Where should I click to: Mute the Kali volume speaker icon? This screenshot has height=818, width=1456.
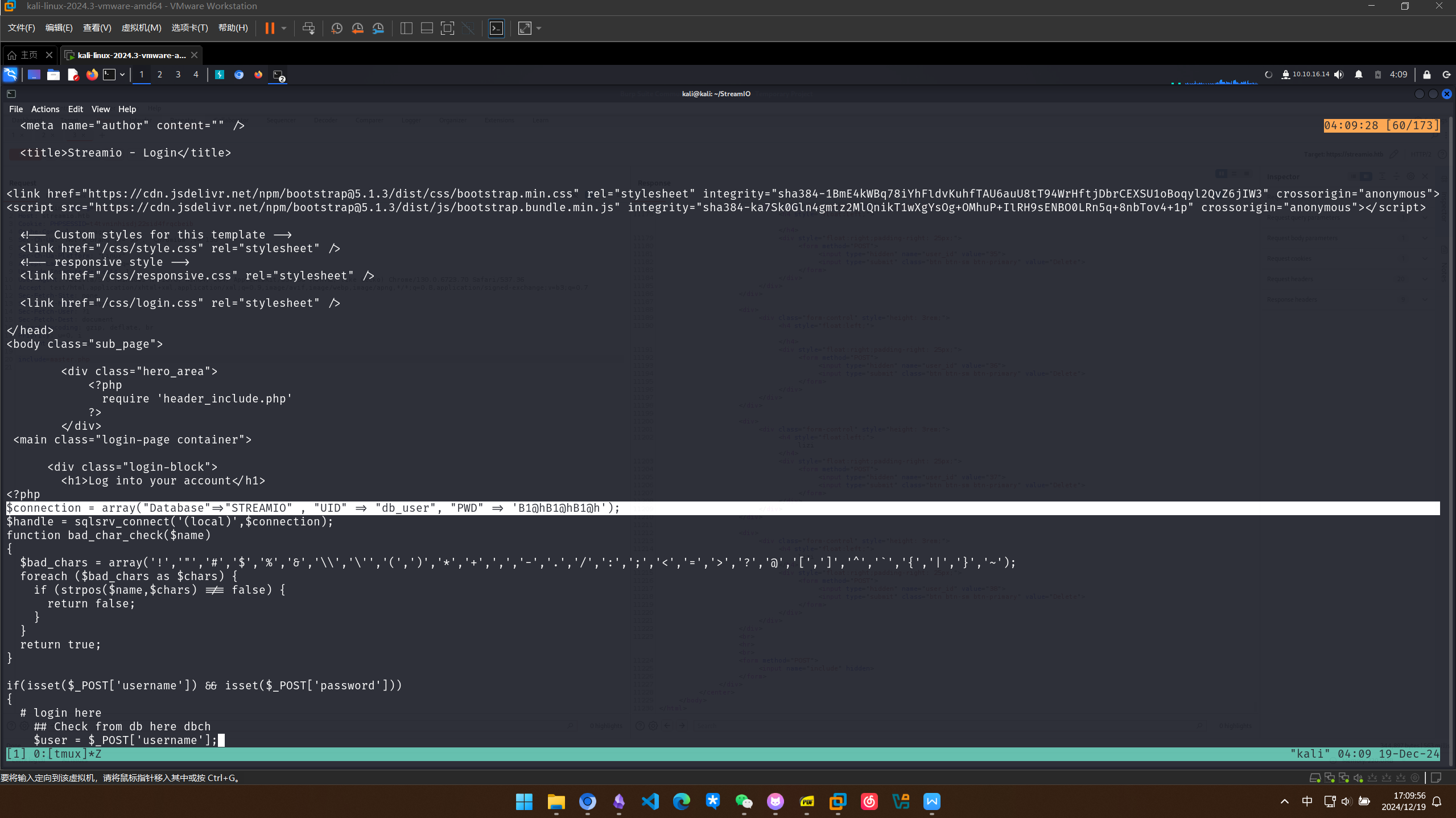tap(1339, 75)
